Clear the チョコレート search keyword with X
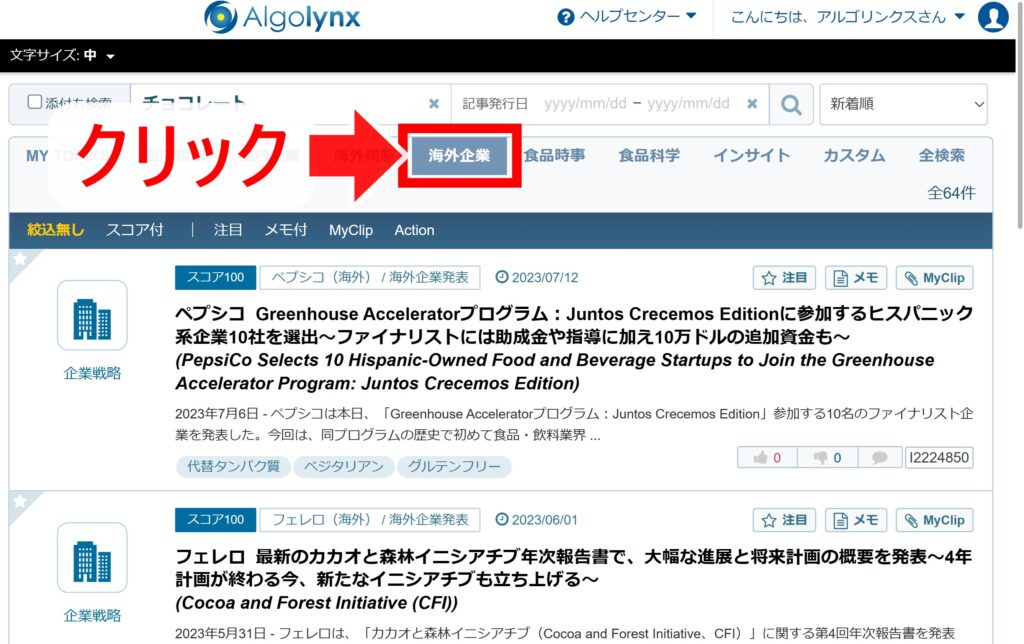The image size is (1024, 644). pos(433,104)
